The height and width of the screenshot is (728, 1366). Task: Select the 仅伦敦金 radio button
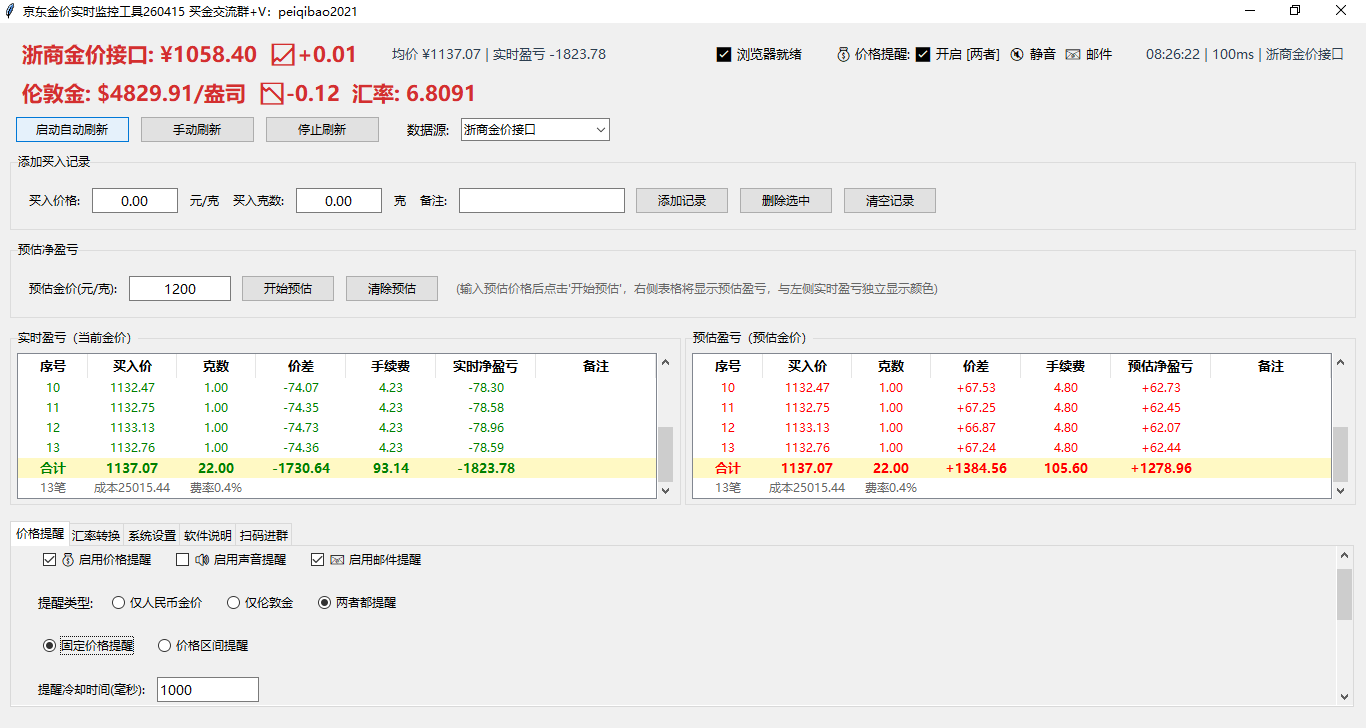pos(233,603)
